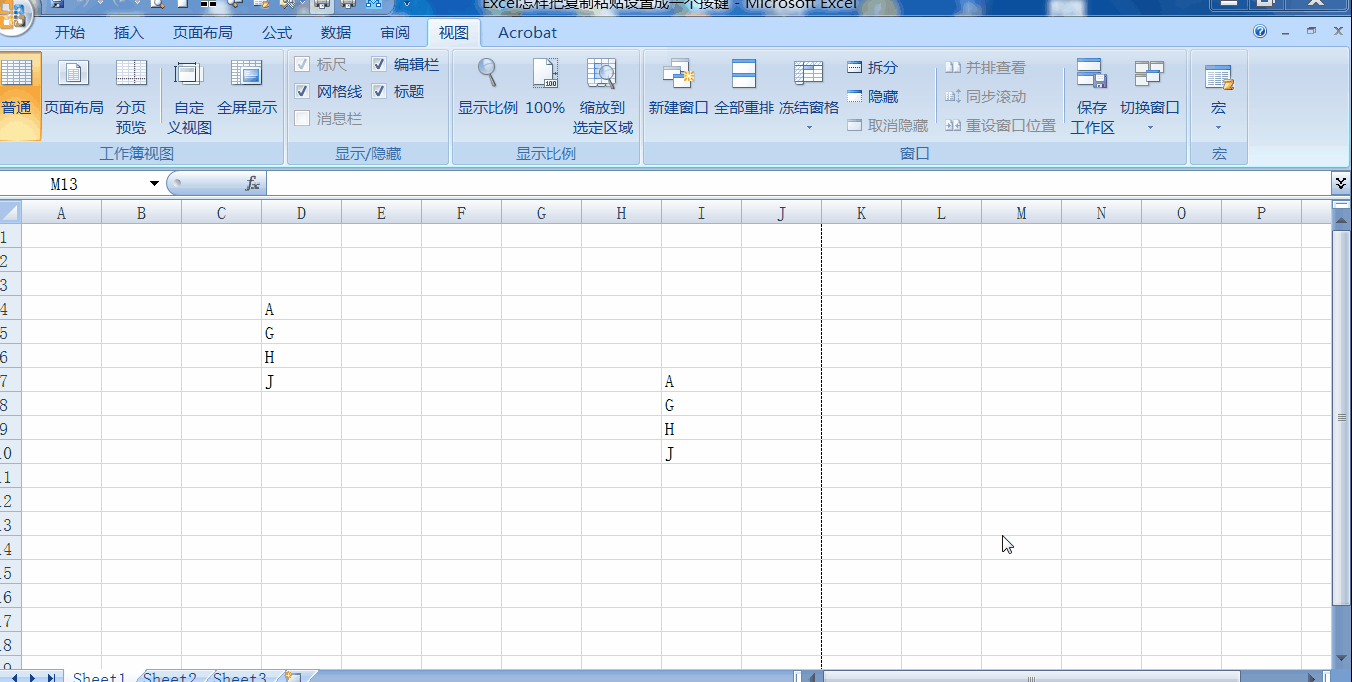This screenshot has width=1352, height=682.
Task: Open the Name Box dropdown arrow
Action: coord(154,183)
